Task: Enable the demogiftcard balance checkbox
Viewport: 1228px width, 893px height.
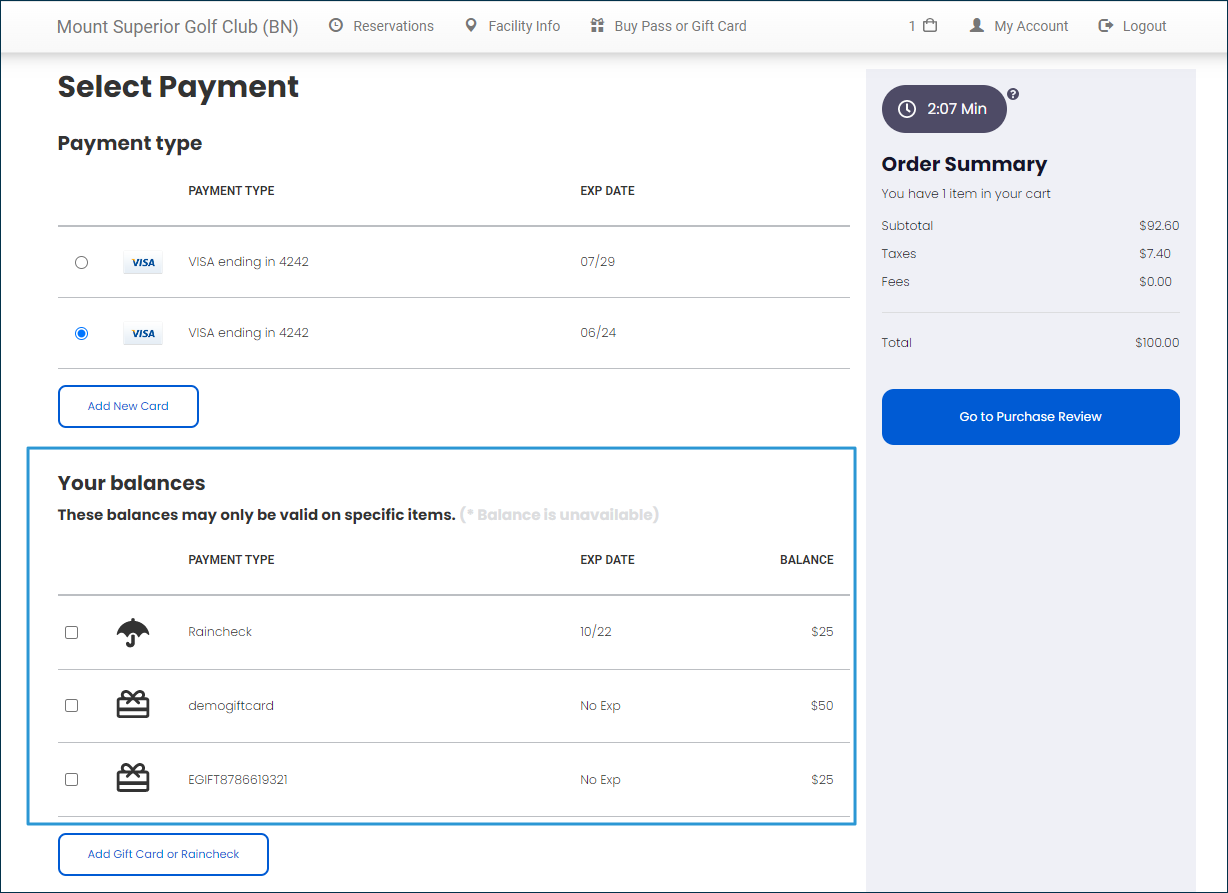Action: pos(71,705)
